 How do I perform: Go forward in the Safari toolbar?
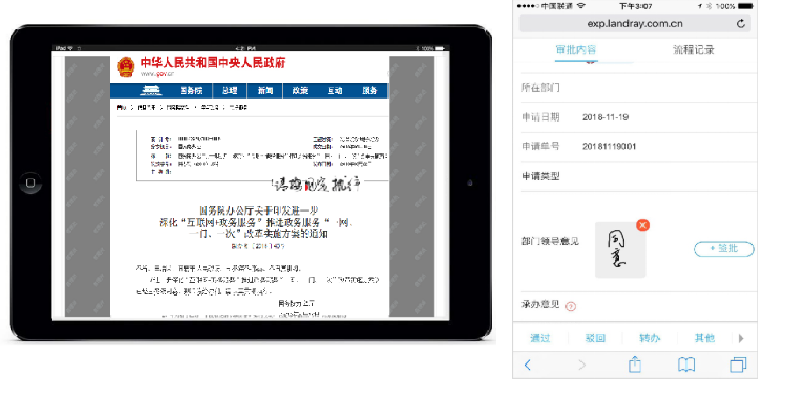point(582,365)
